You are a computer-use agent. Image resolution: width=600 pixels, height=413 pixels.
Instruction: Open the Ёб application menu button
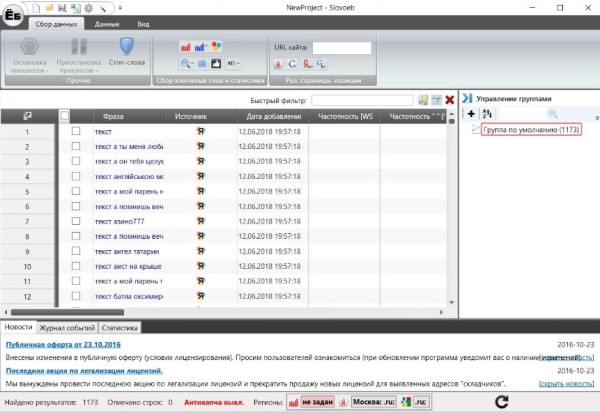point(13,15)
